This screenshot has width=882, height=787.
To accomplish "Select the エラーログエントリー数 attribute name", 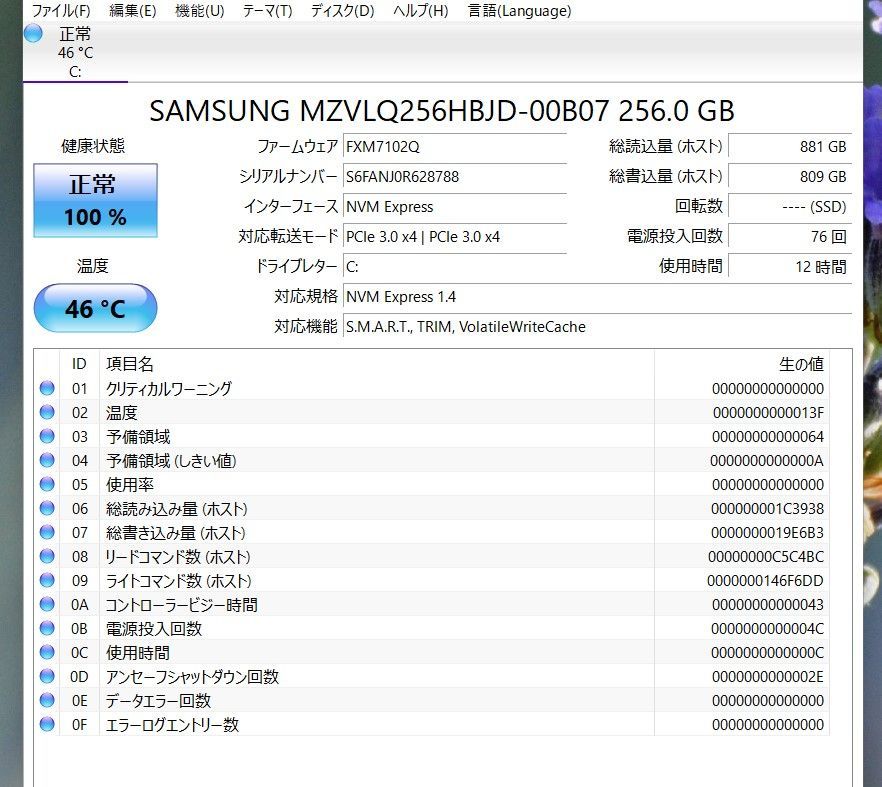I will [x=172, y=725].
